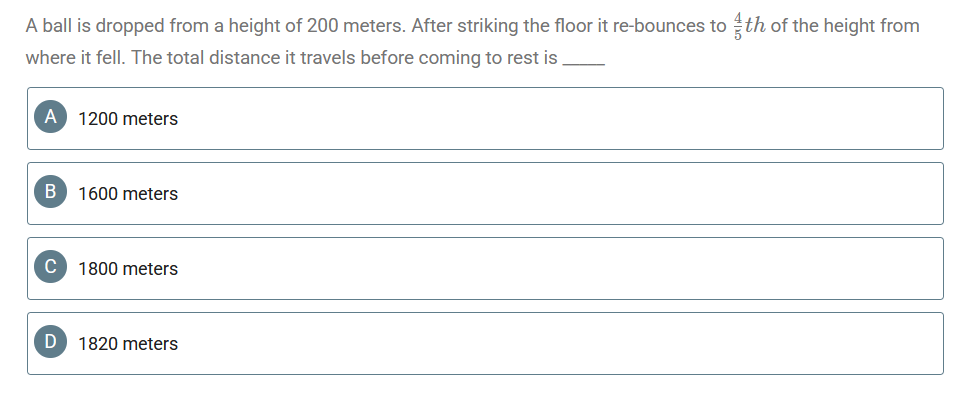Choose the circle C option badge
Viewport: 963px width, 403px height.
point(50,267)
